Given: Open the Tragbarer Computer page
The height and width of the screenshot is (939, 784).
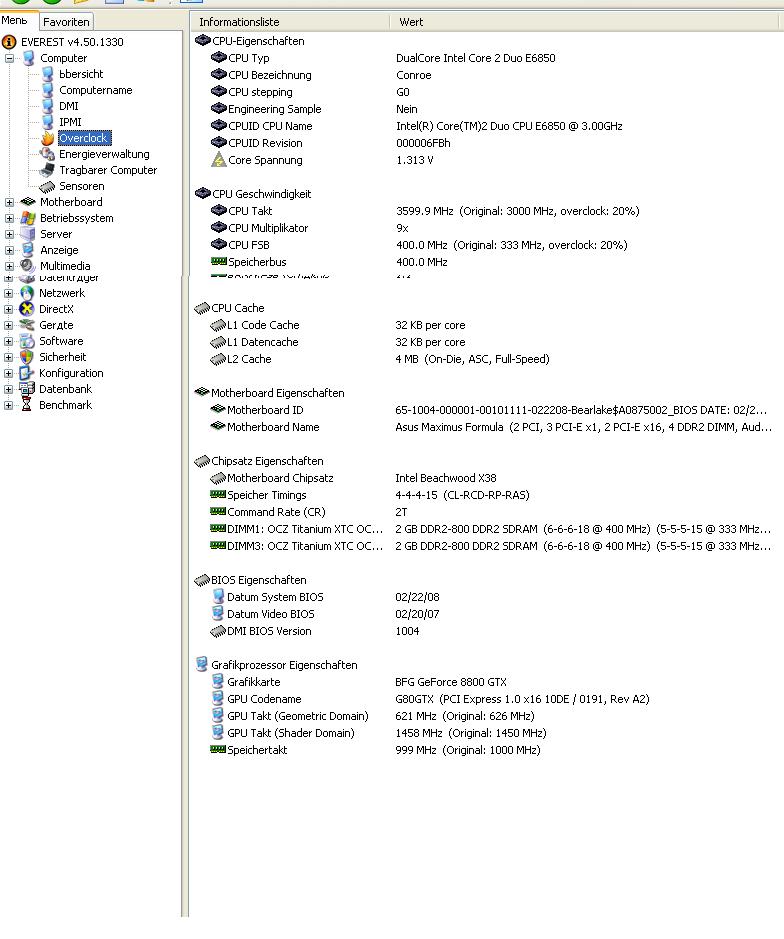Looking at the screenshot, I should coord(108,170).
